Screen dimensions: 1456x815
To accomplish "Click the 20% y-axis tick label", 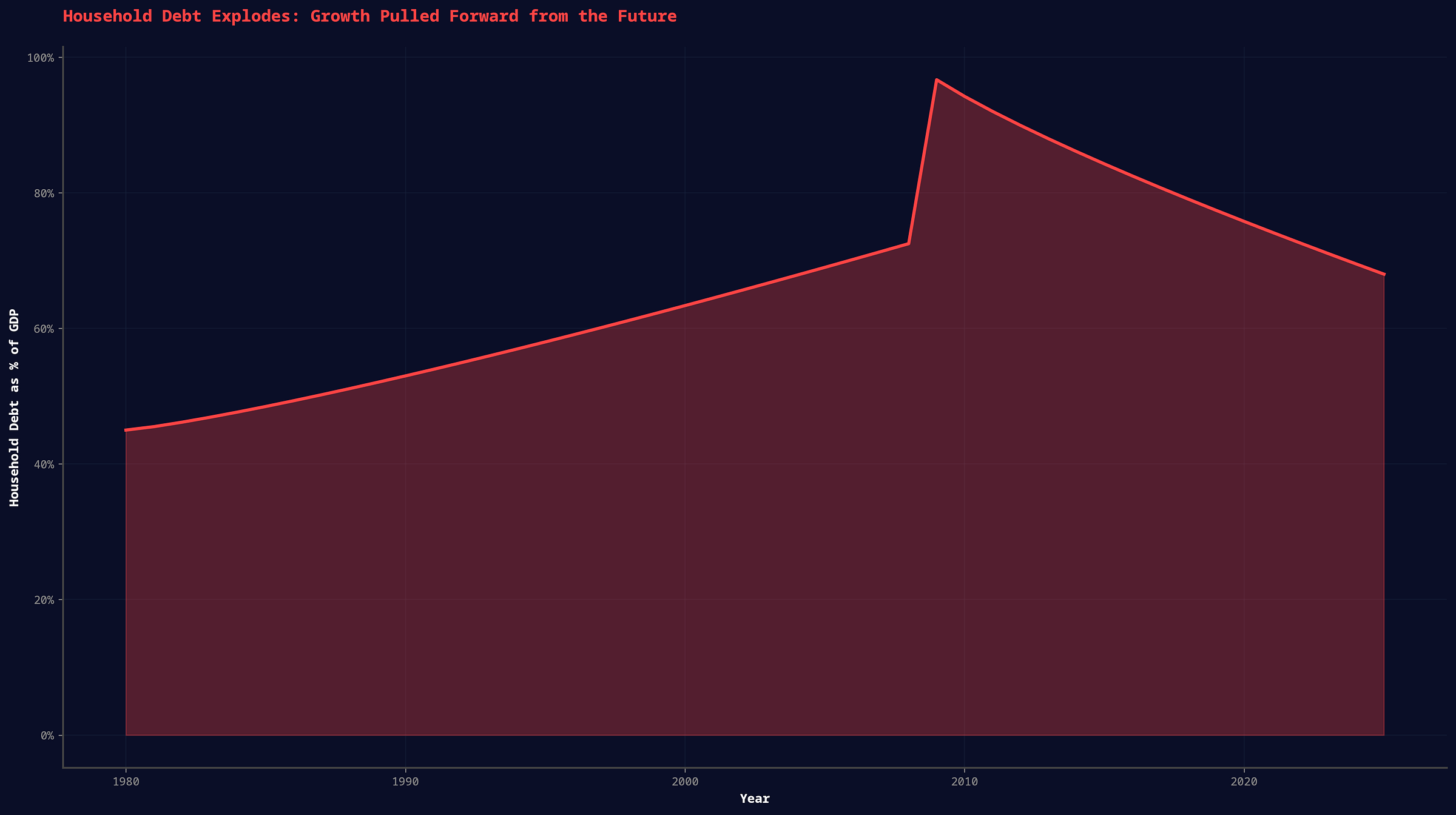I will tap(44, 600).
